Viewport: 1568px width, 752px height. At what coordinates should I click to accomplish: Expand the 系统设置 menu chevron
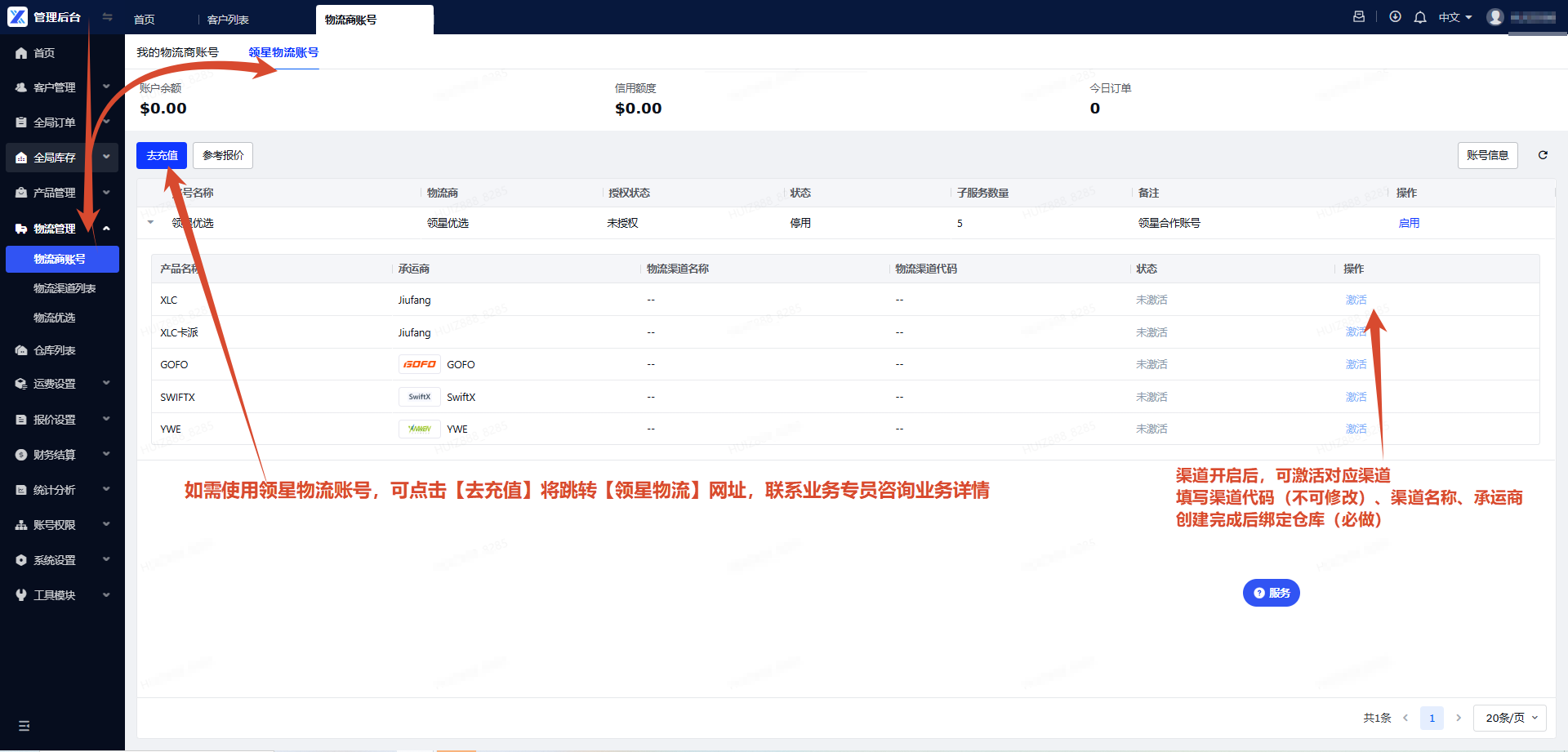(106, 559)
